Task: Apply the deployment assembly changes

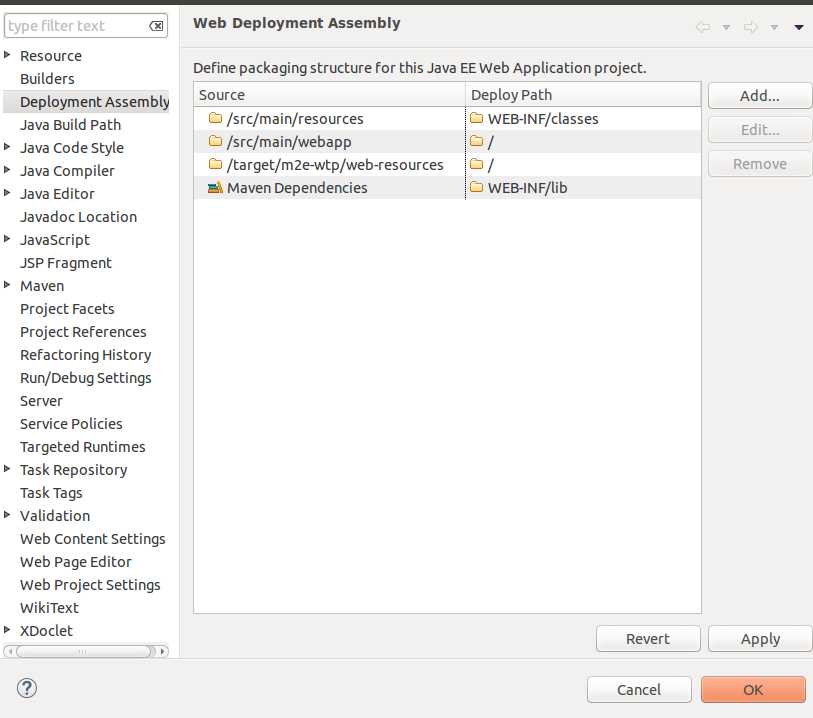Action: 760,639
